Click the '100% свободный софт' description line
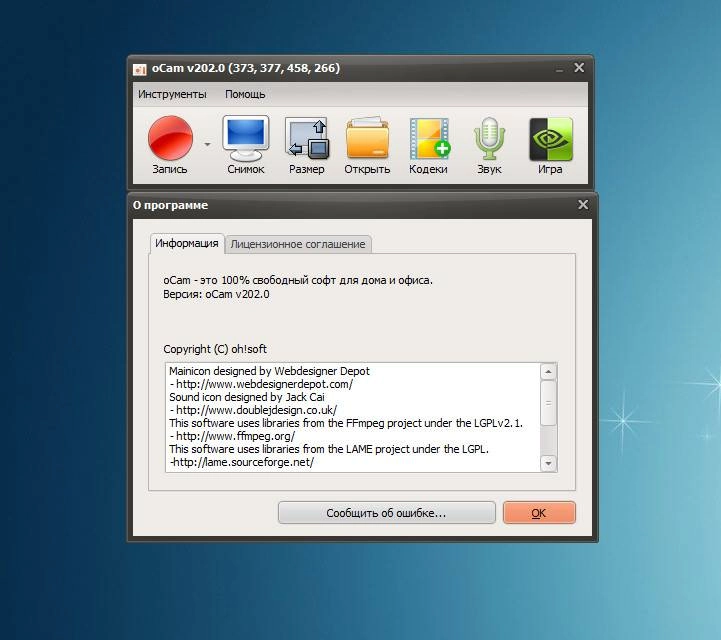Image resolution: width=721 pixels, height=640 pixels. pos(298,280)
